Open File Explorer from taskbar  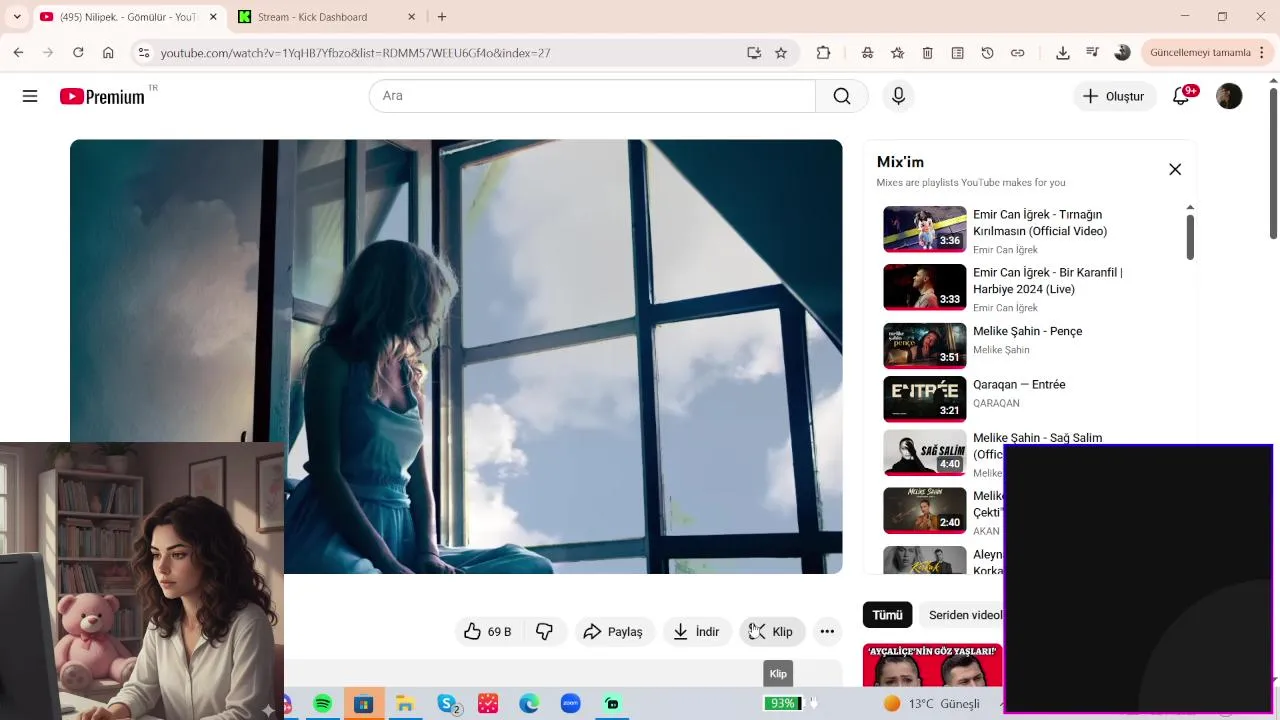405,704
